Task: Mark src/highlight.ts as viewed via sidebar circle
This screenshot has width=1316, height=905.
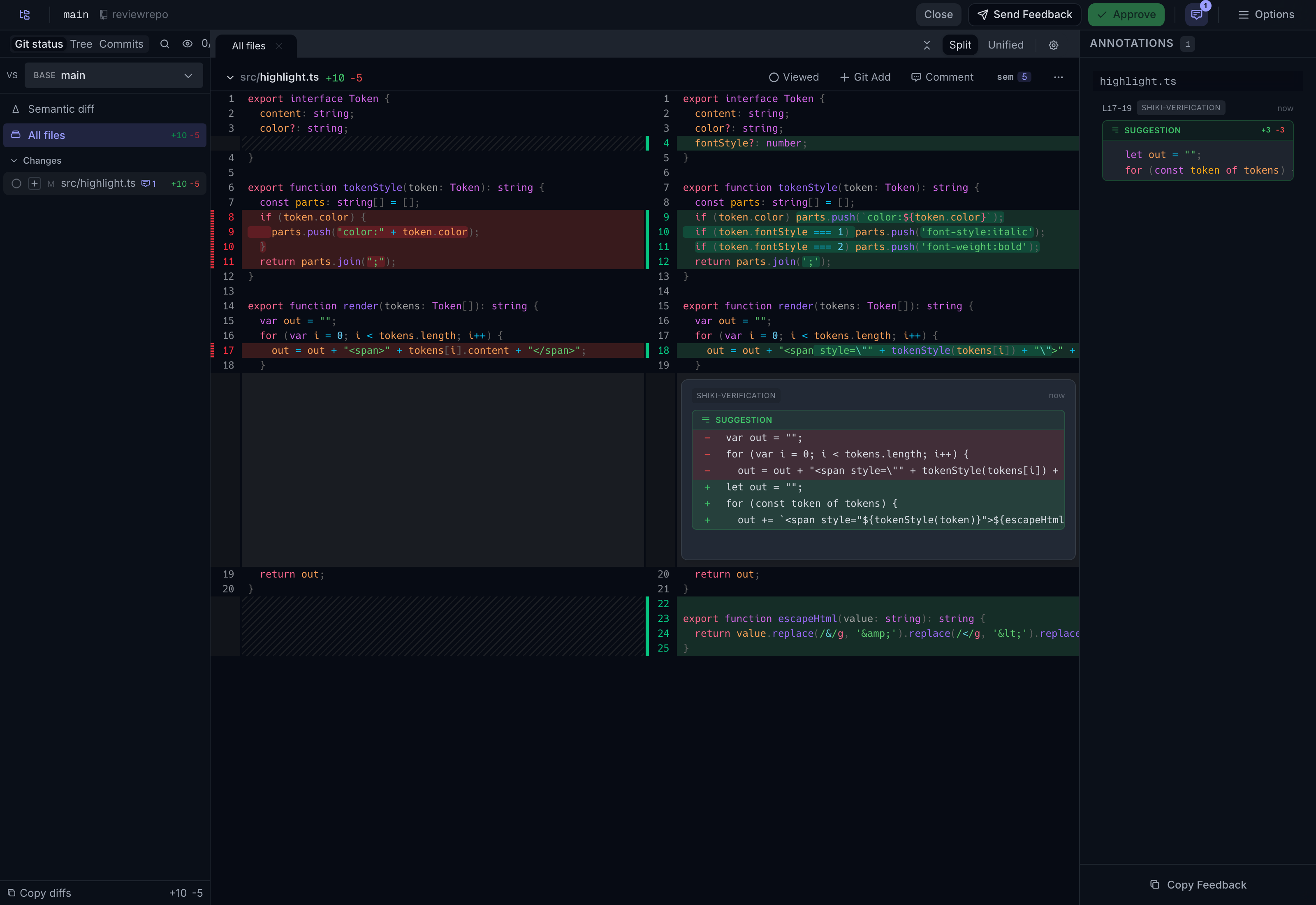Action: click(16, 183)
